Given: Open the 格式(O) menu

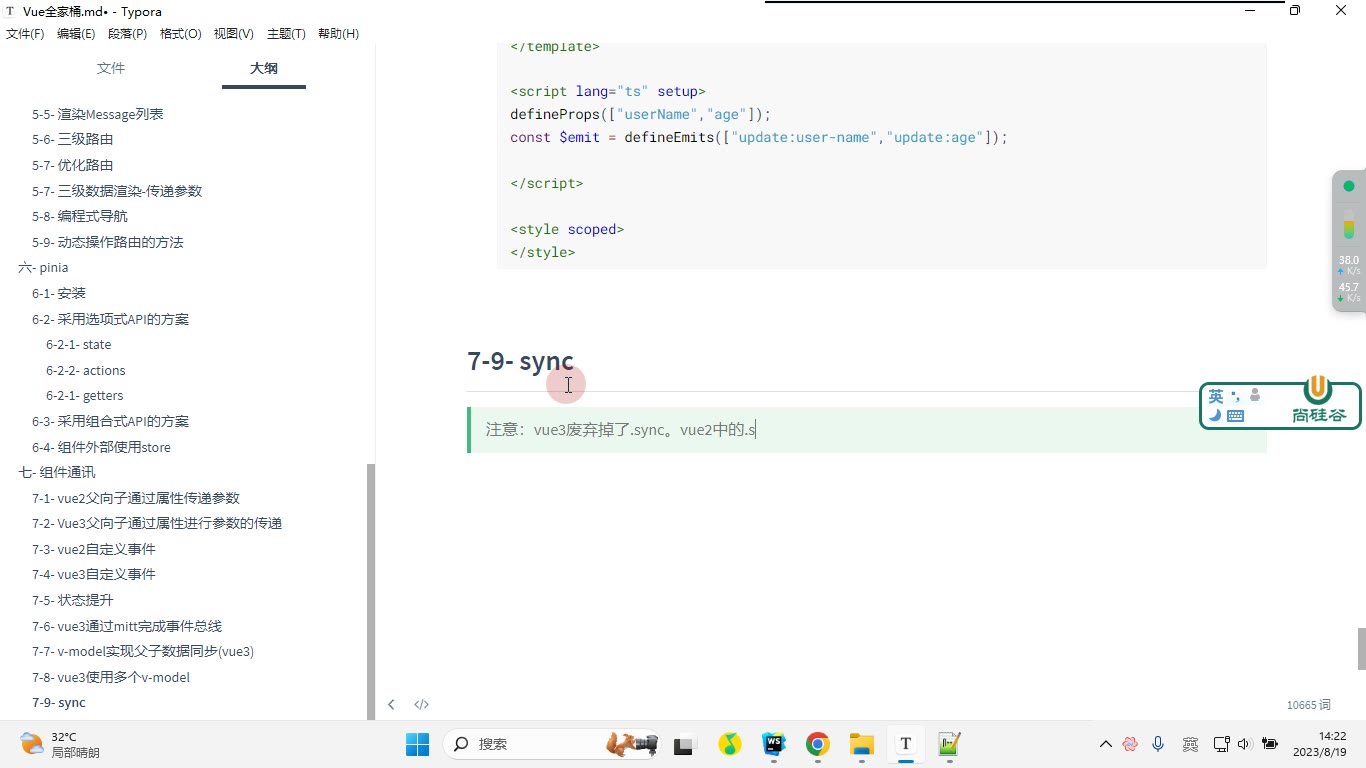Looking at the screenshot, I should (181, 34).
